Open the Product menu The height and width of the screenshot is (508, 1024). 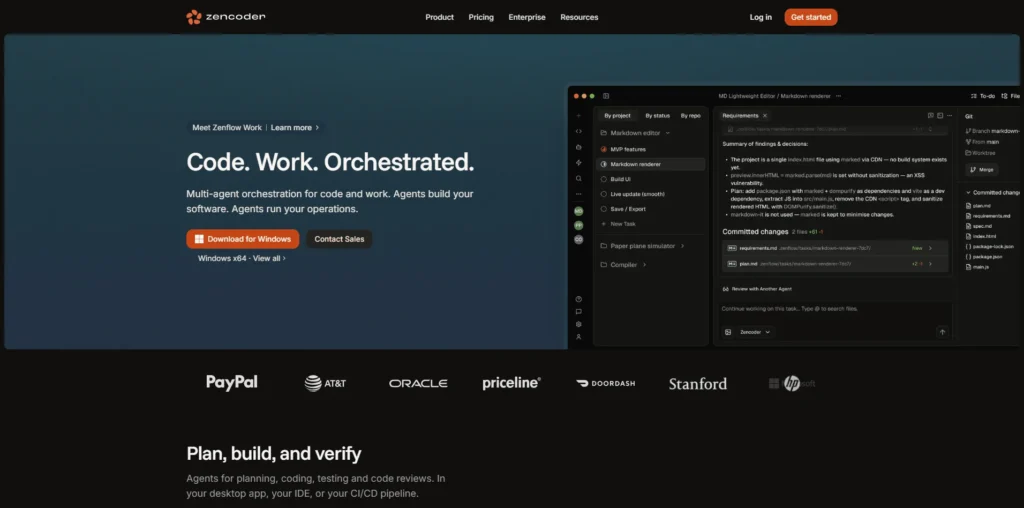(440, 18)
